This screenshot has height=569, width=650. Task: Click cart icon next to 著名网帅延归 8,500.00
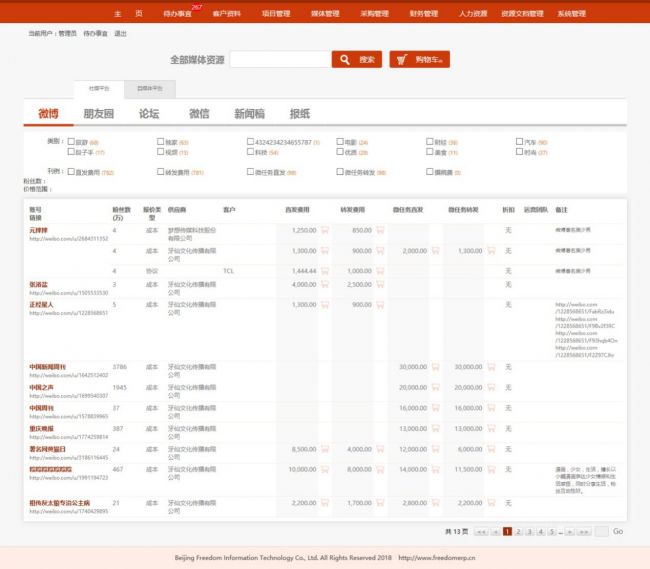[x=324, y=449]
